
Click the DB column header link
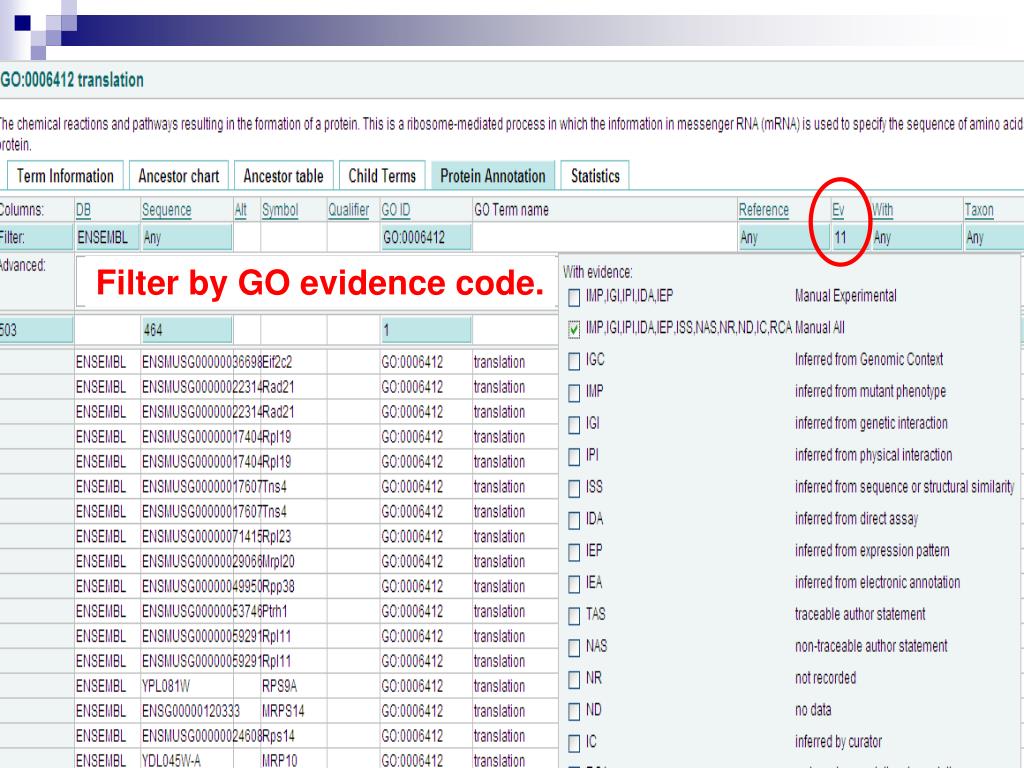pyautogui.click(x=84, y=210)
